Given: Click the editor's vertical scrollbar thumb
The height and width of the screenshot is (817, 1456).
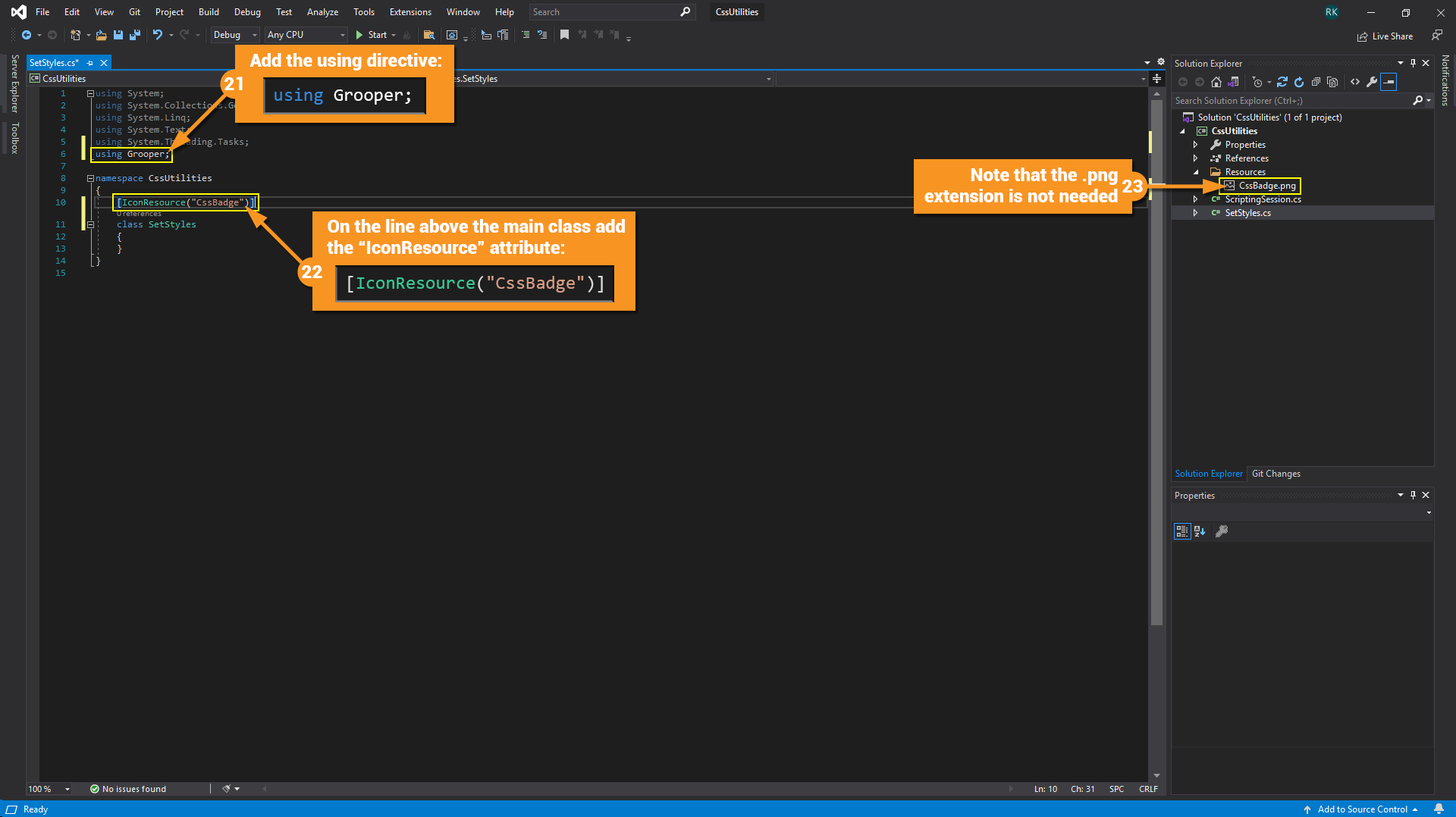Looking at the screenshot, I should (x=1156, y=364).
